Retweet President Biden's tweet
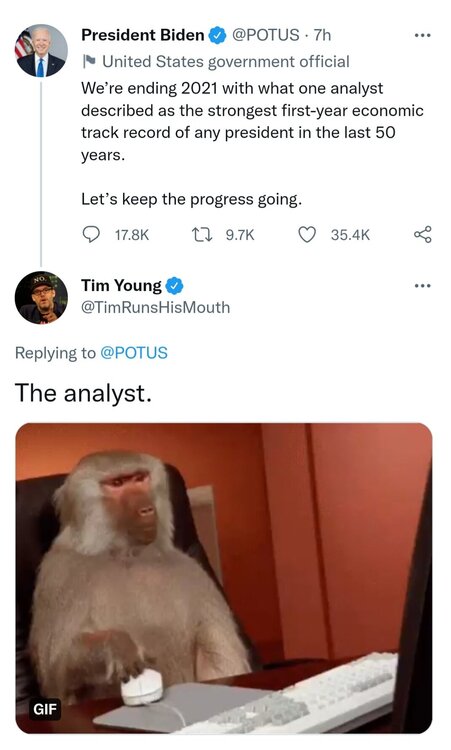451x750 pixels. pos(199,234)
